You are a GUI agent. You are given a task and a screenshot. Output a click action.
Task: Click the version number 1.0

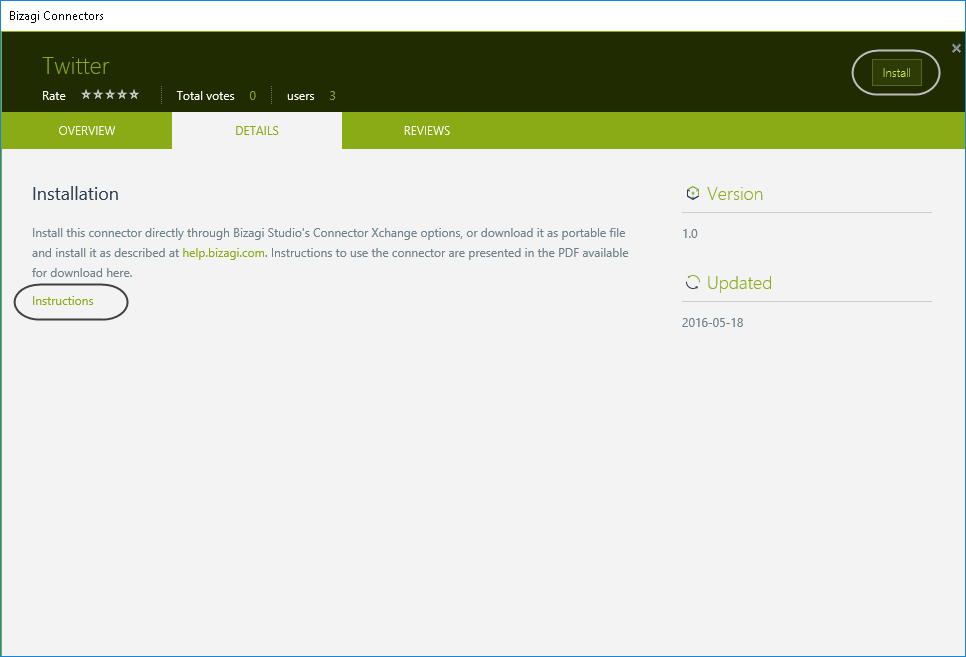click(690, 234)
